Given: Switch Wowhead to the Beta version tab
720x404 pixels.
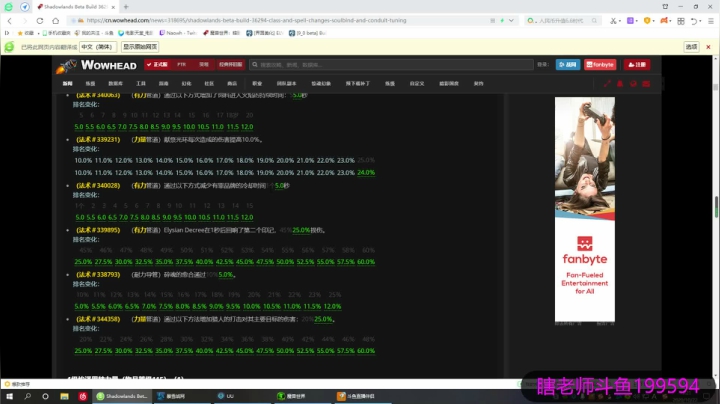Looking at the screenshot, I should [x=203, y=65].
